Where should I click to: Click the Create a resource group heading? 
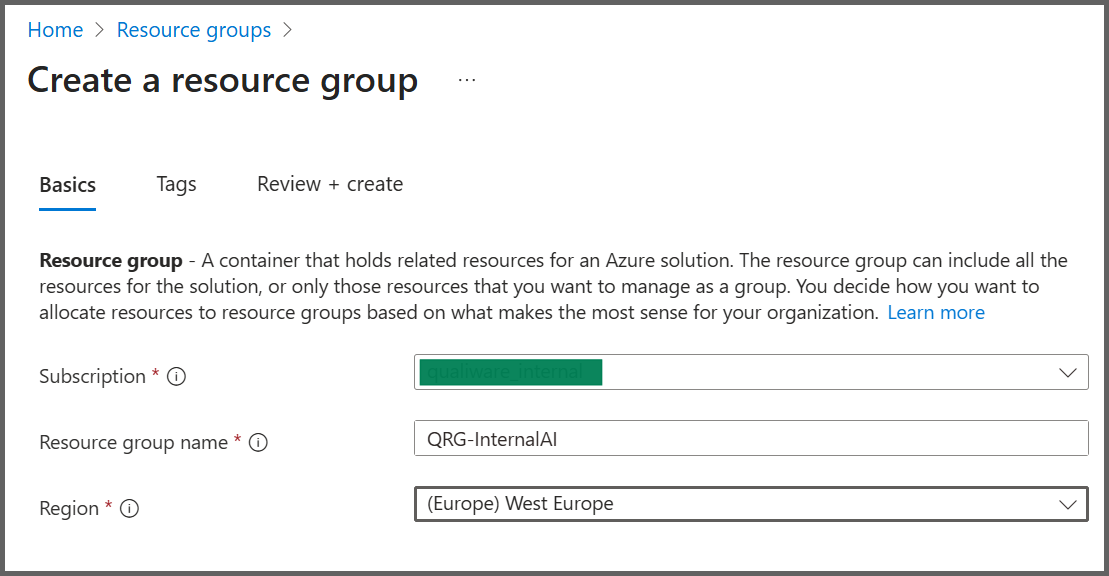tap(222, 80)
